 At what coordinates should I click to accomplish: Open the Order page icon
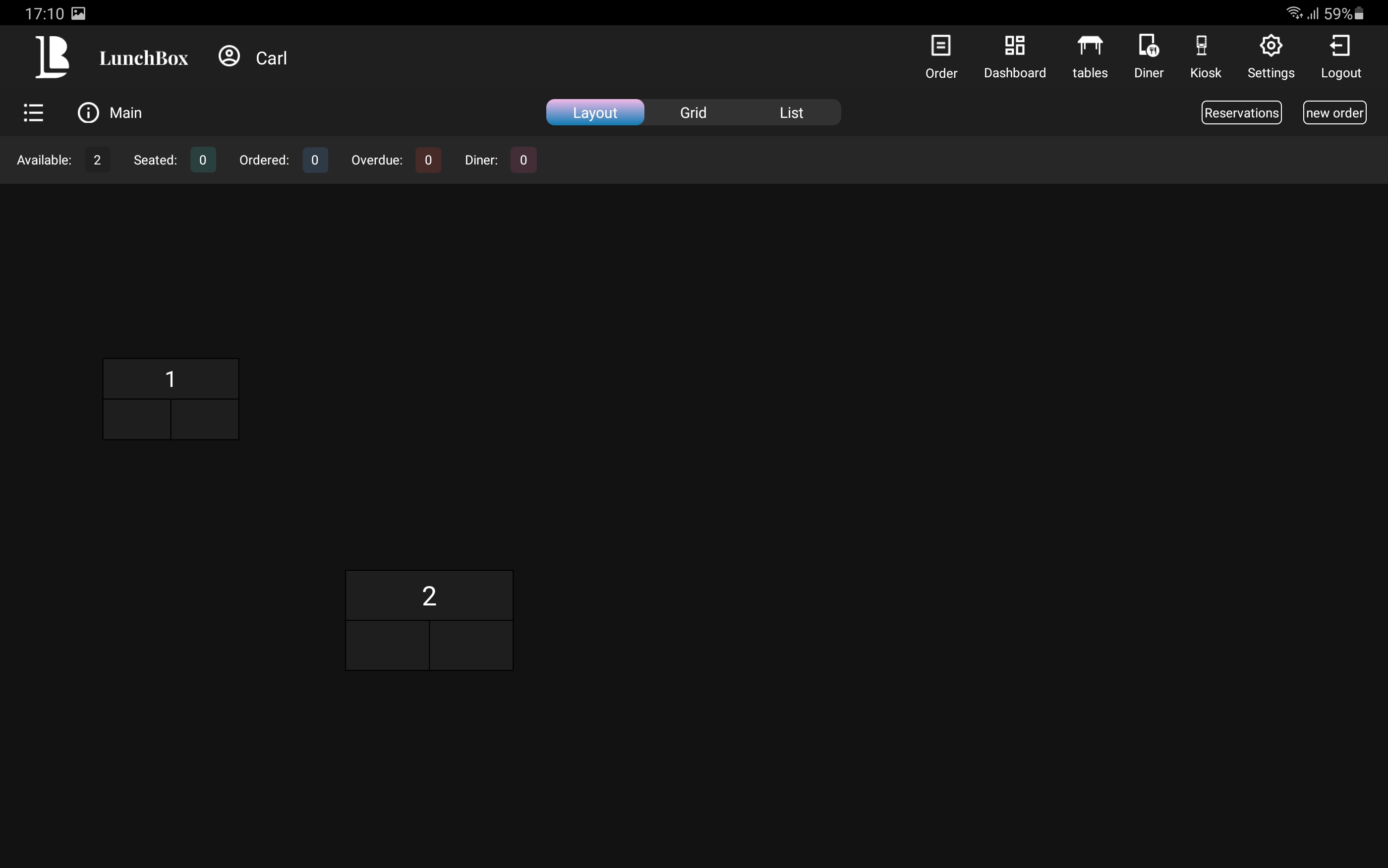pos(941,46)
